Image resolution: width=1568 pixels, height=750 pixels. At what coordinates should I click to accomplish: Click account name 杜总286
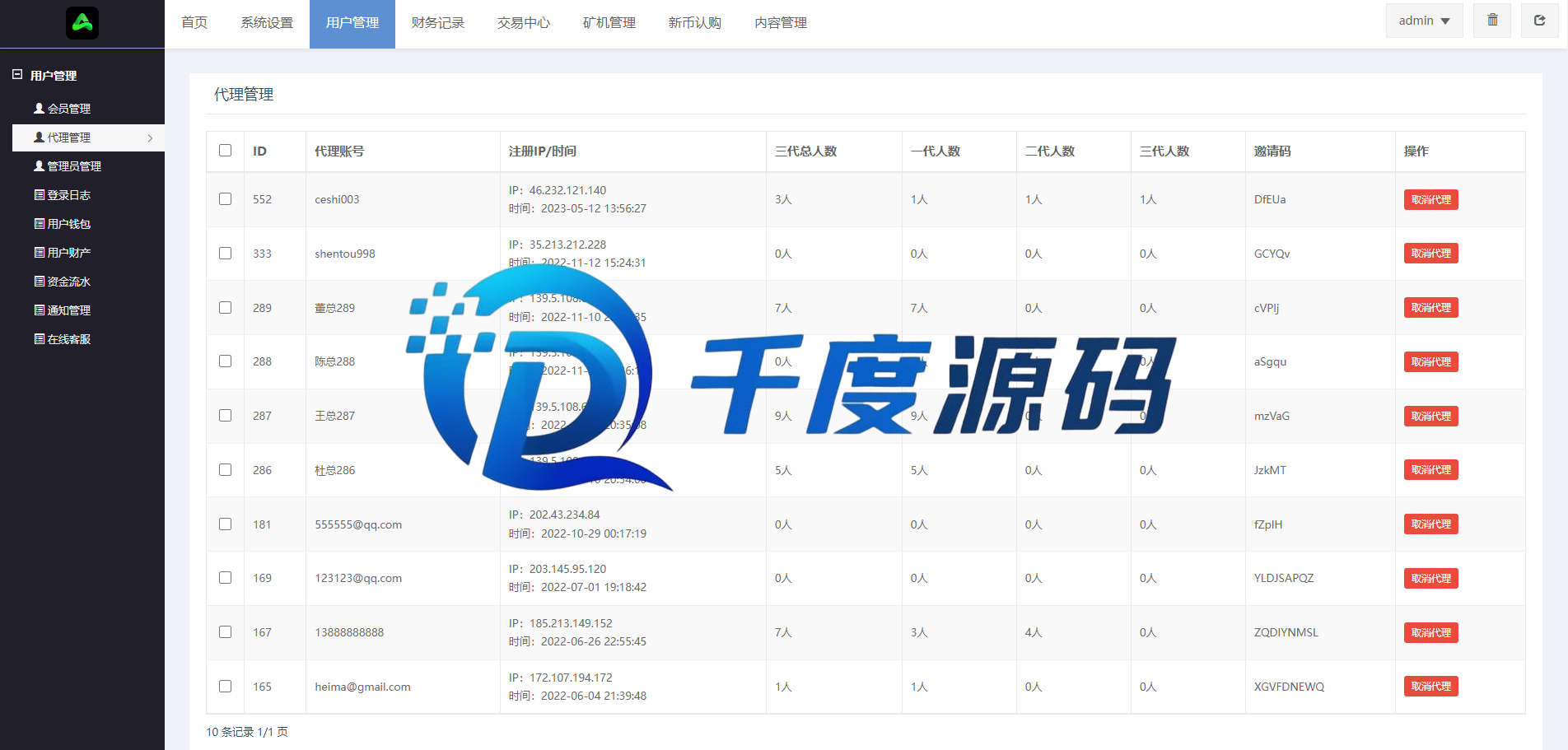(334, 470)
